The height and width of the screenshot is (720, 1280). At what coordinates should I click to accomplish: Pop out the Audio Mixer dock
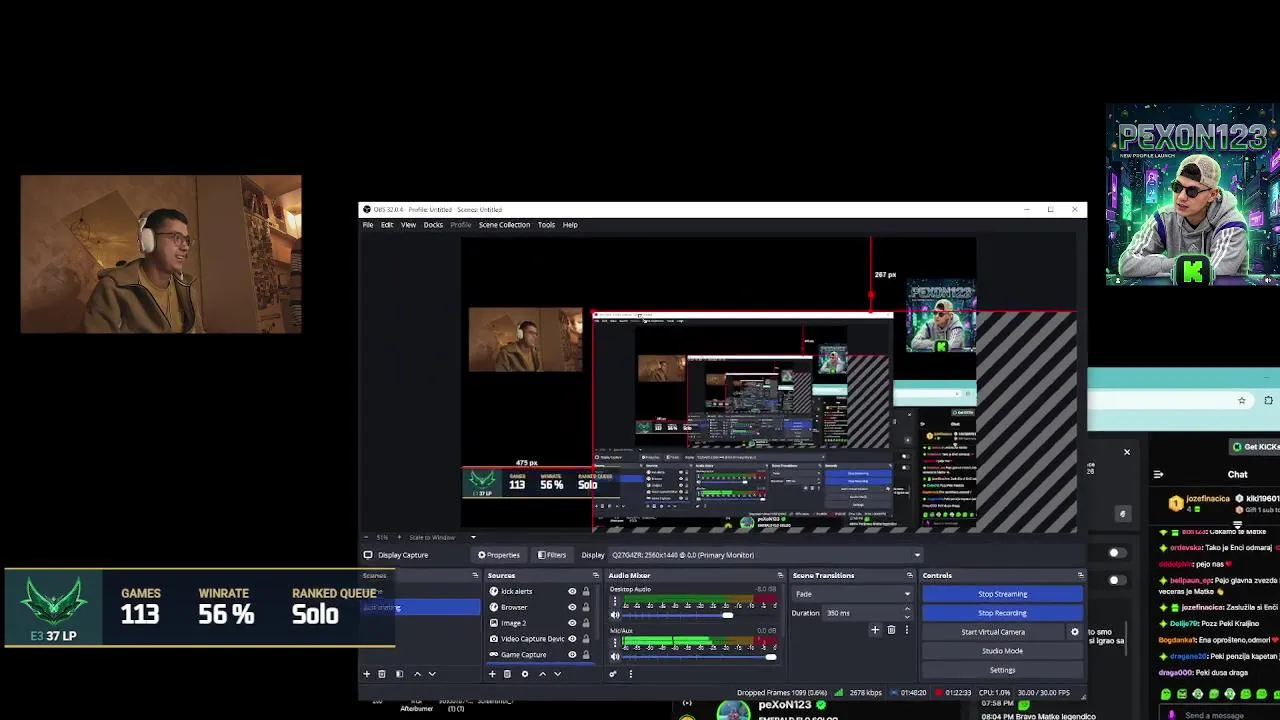click(x=780, y=575)
